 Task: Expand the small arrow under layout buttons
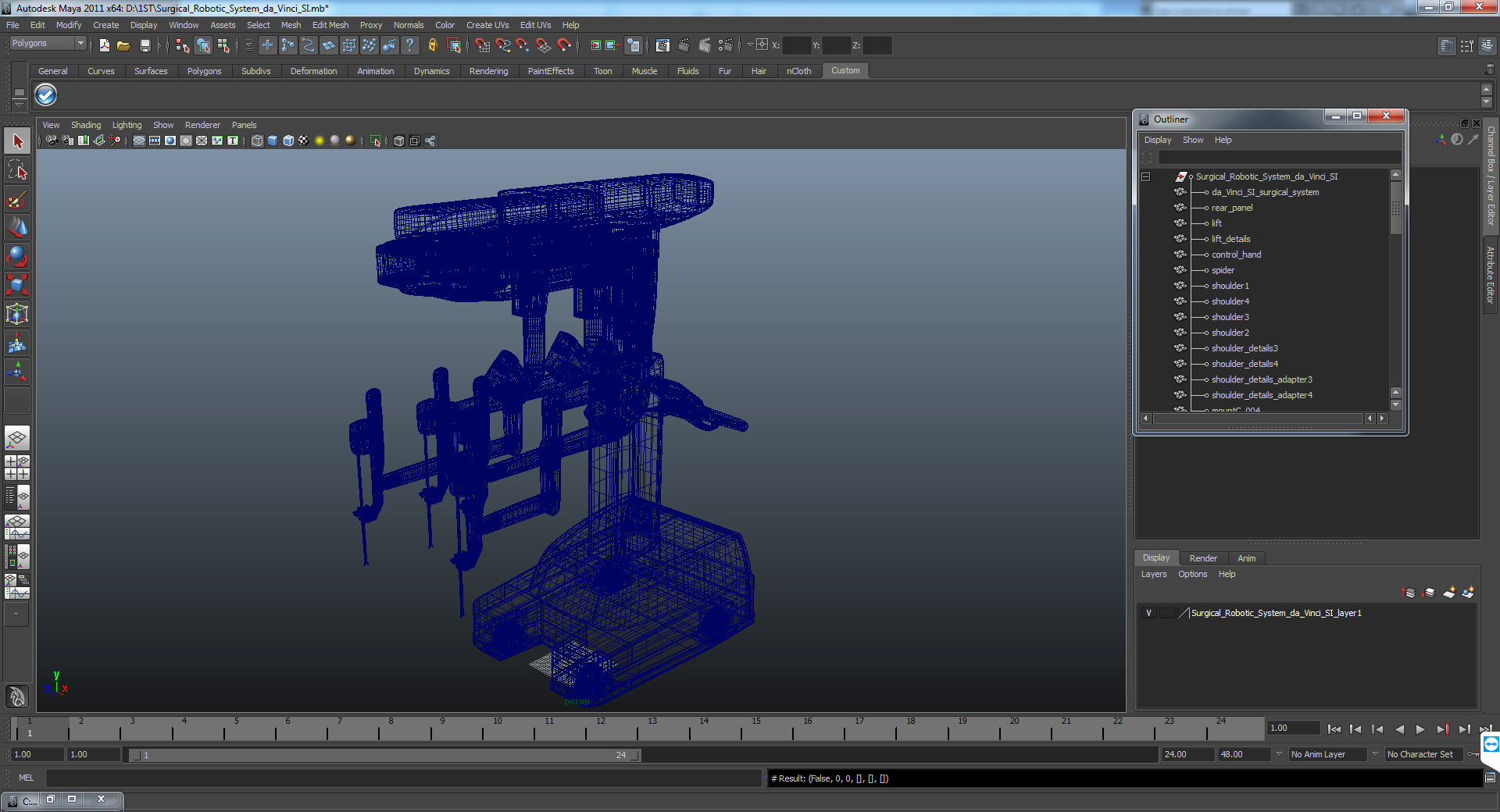pos(16,614)
